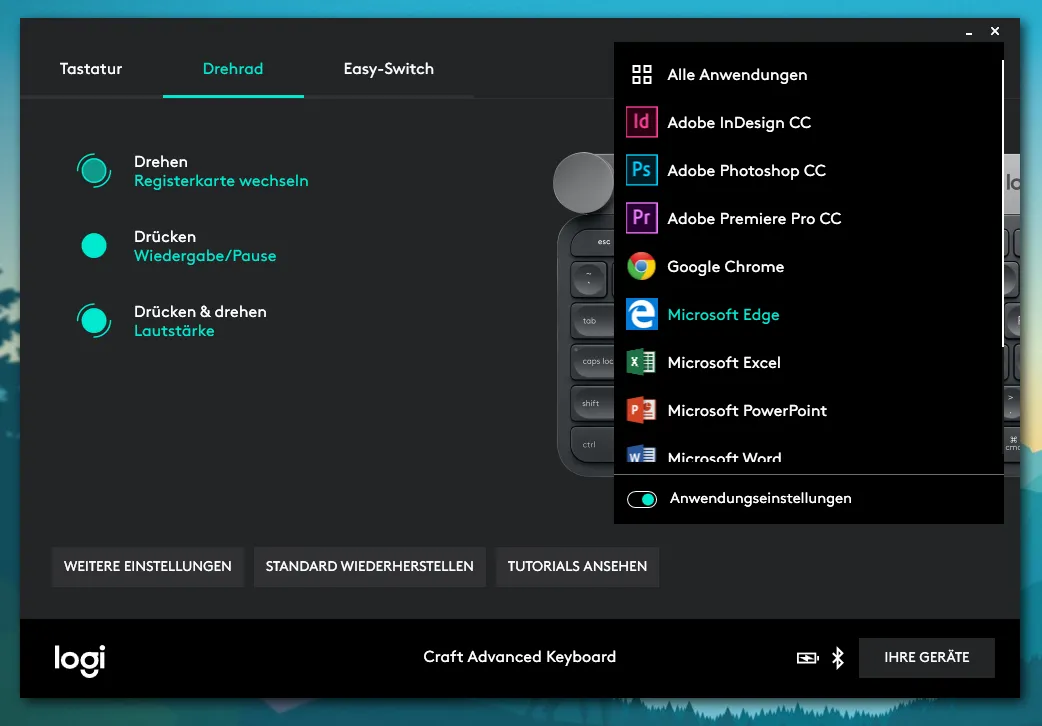Click the logi logo
Viewport: 1042px width, 726px height.
(80, 660)
